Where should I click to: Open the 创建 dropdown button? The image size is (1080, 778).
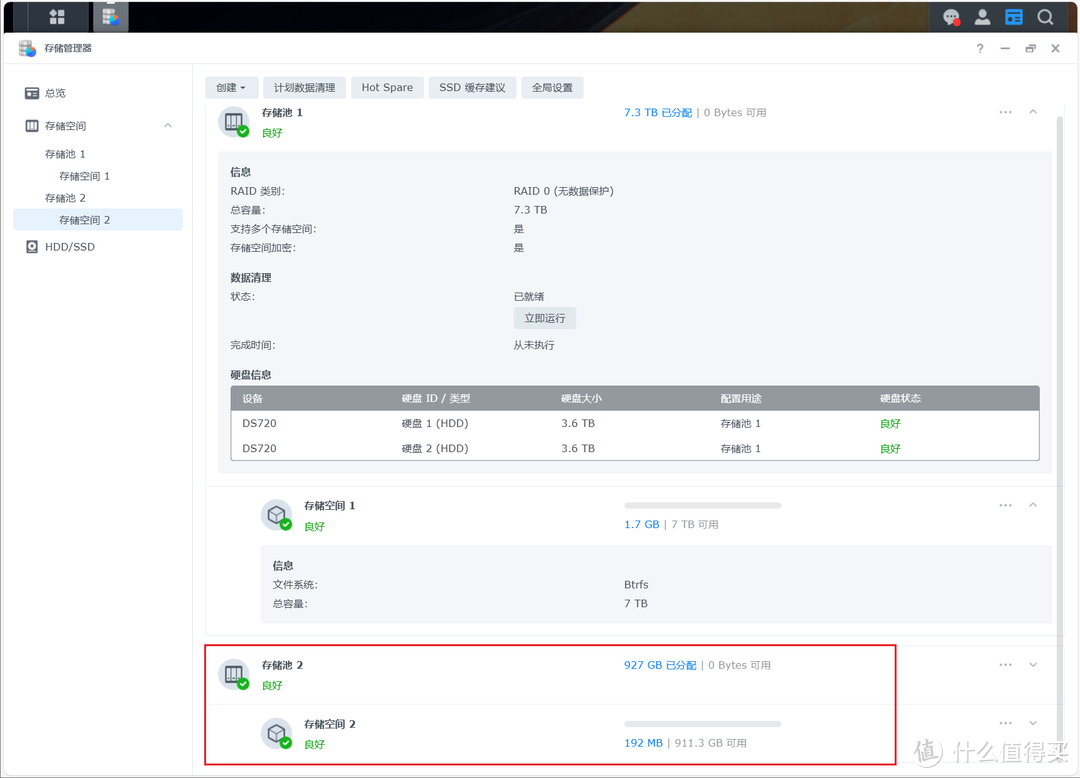231,88
